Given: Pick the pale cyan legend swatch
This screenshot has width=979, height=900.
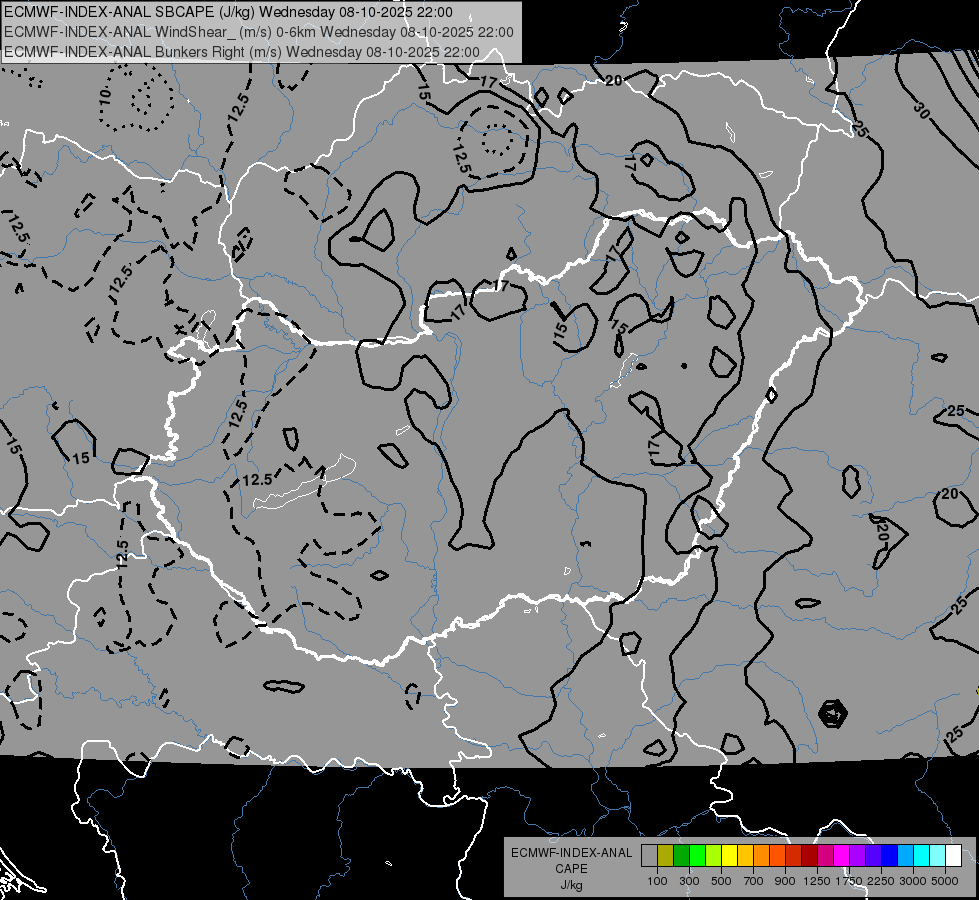Looking at the screenshot, I should [x=938, y=855].
